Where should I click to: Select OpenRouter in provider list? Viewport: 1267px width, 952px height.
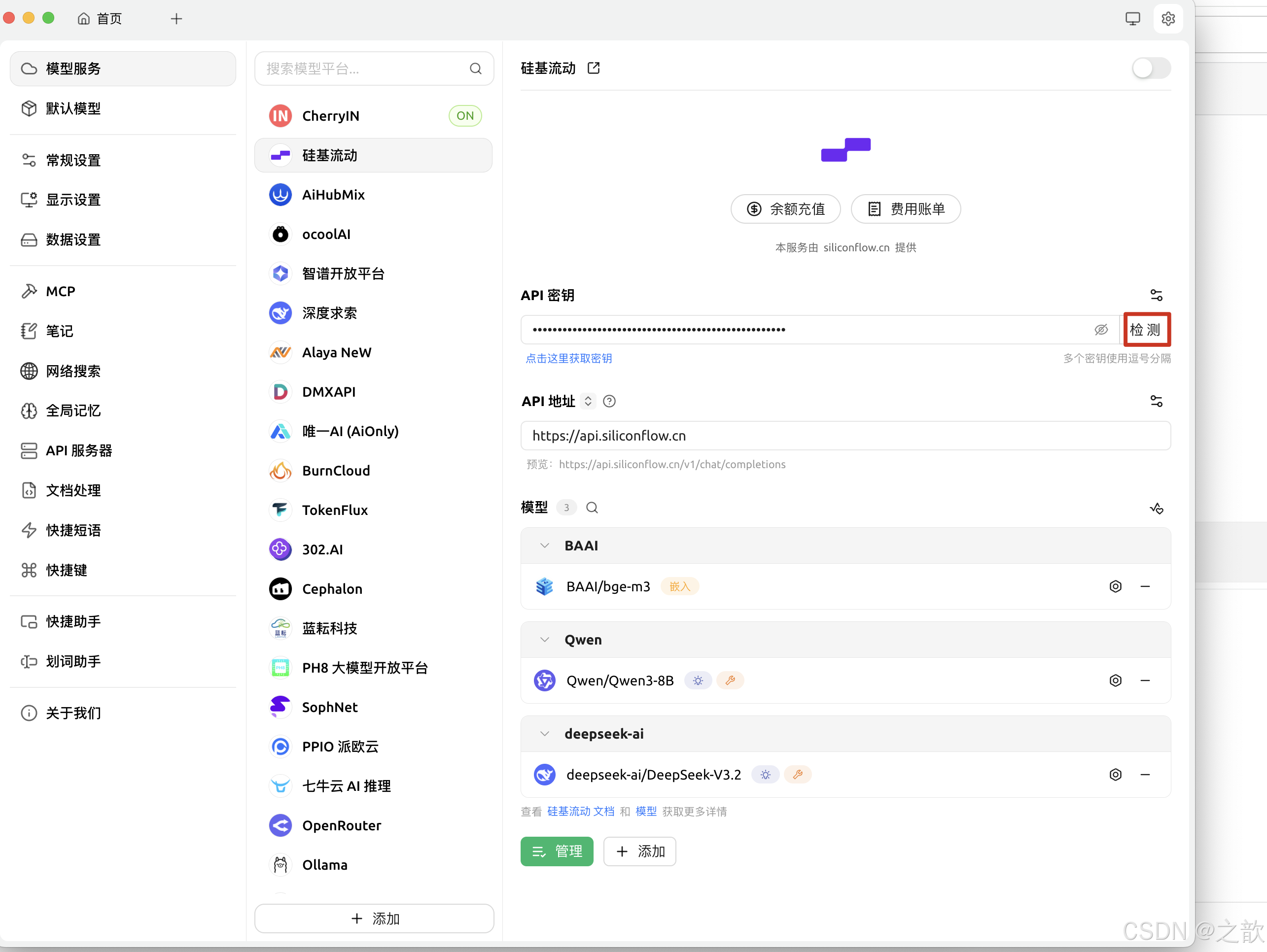point(341,825)
